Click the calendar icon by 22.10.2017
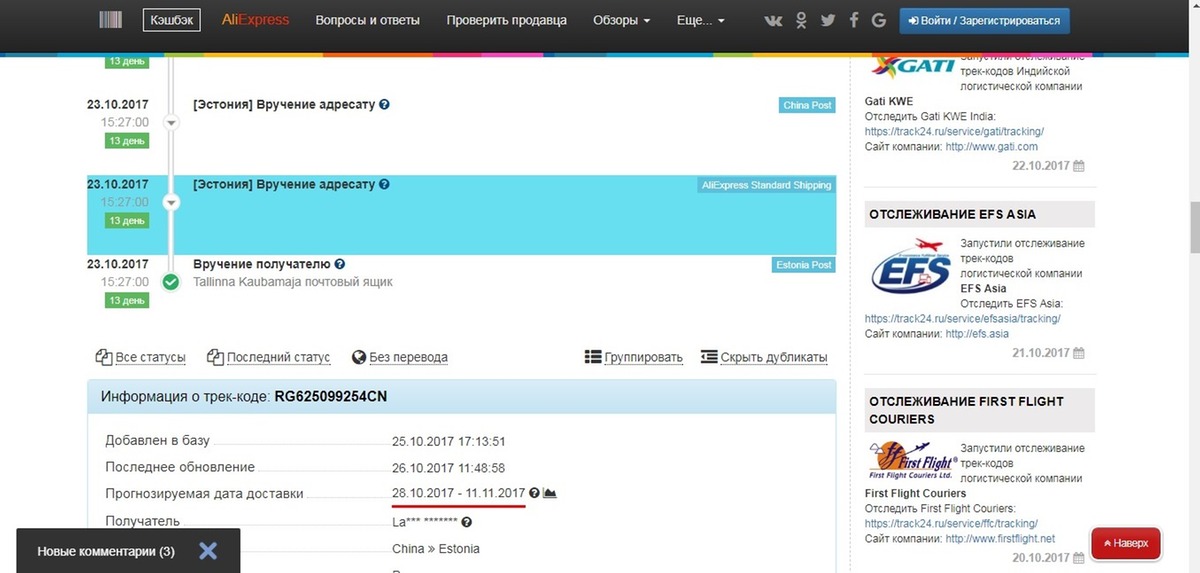The image size is (1200, 573). tap(1078, 166)
